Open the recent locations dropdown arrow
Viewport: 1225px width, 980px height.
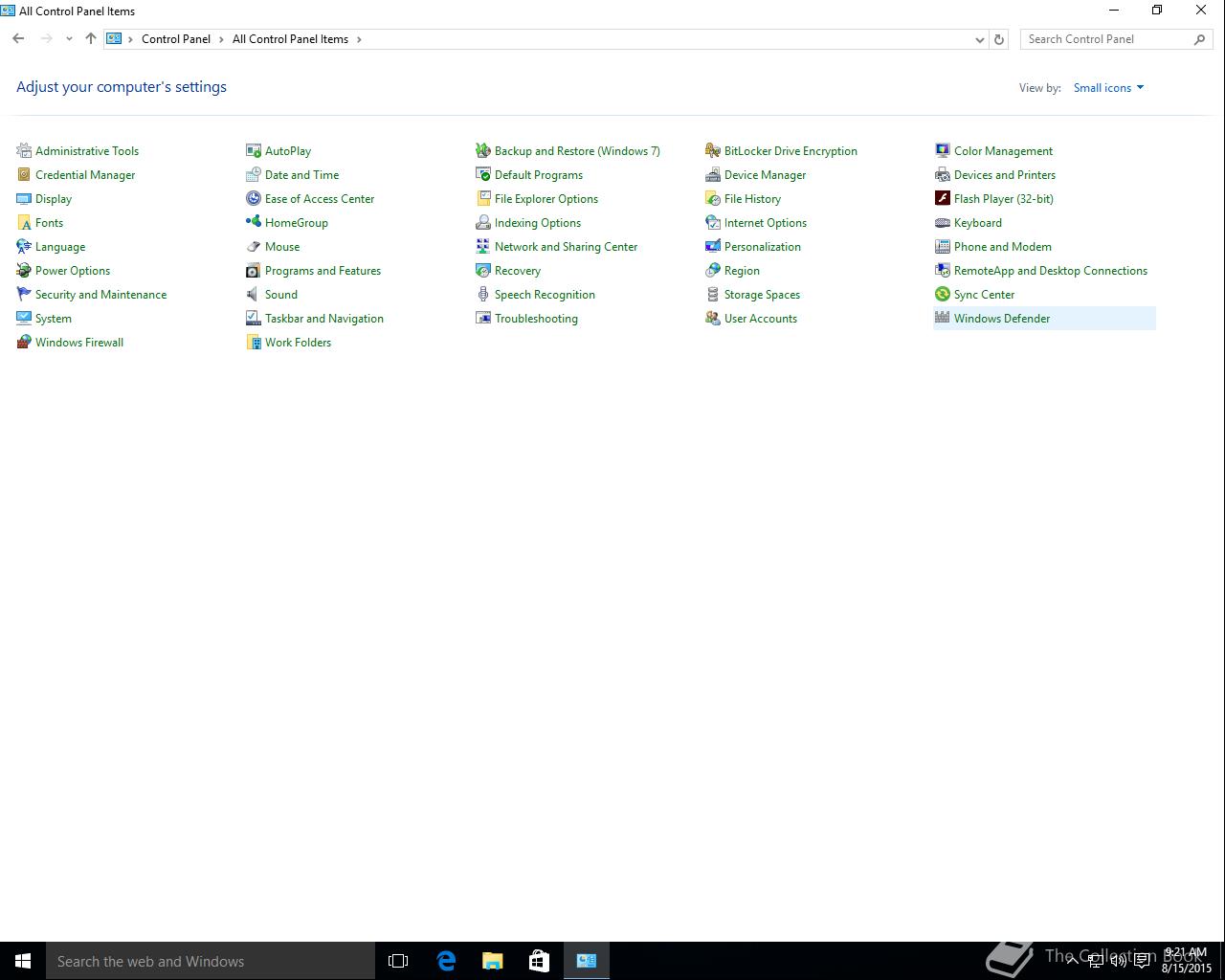click(69, 39)
